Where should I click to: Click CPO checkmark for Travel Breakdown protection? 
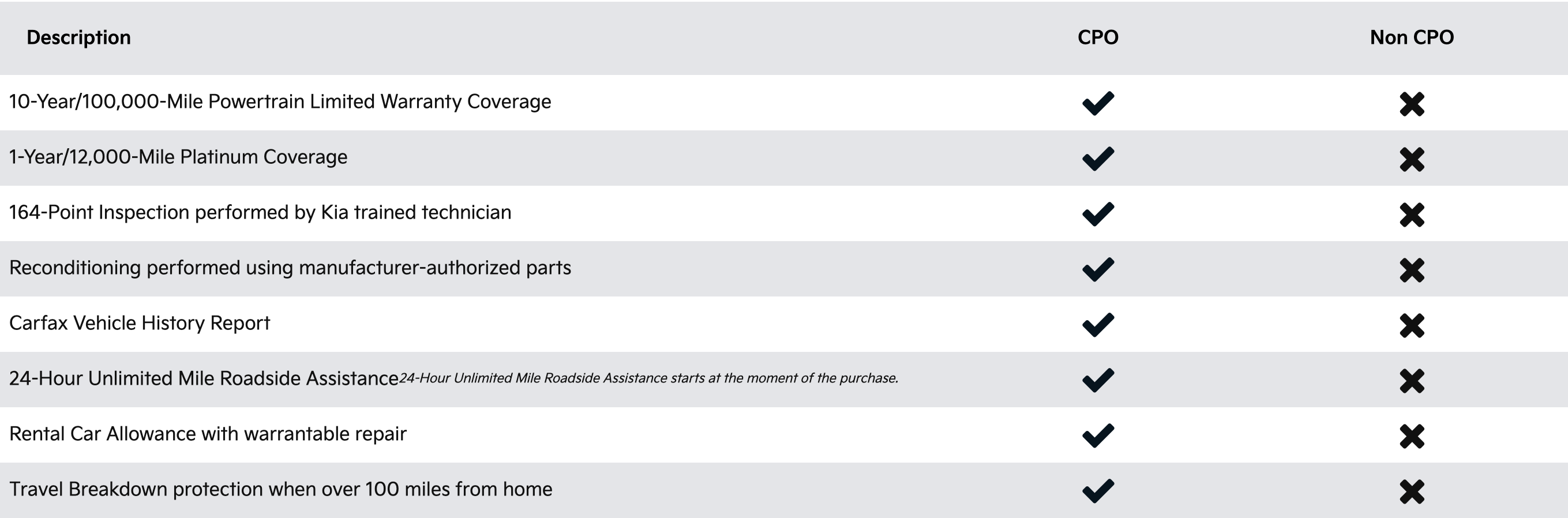click(x=1098, y=491)
